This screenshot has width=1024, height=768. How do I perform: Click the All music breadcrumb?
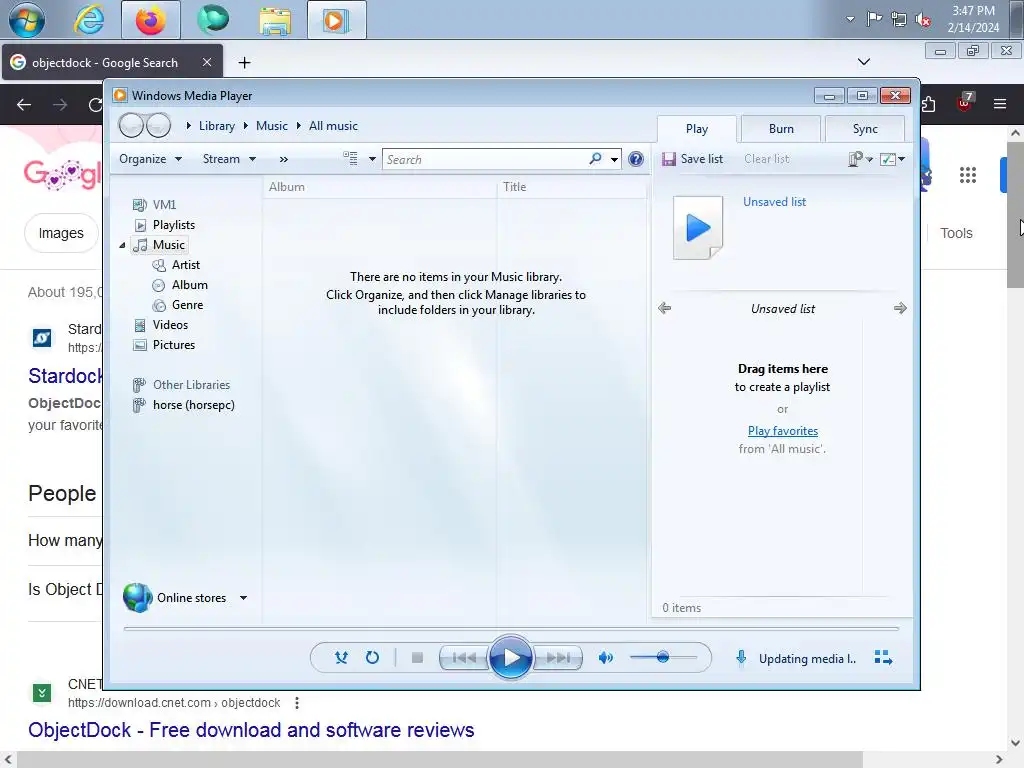coord(333,126)
